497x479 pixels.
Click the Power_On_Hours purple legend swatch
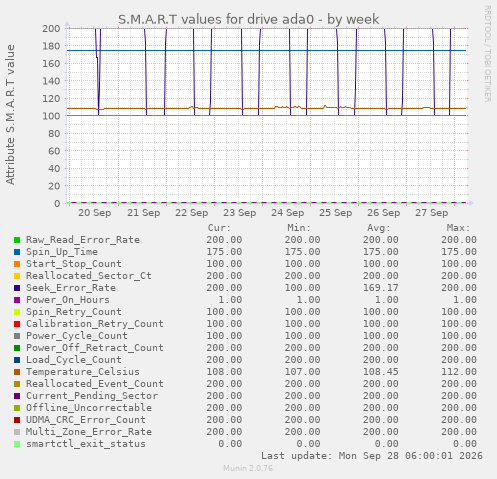(17, 300)
